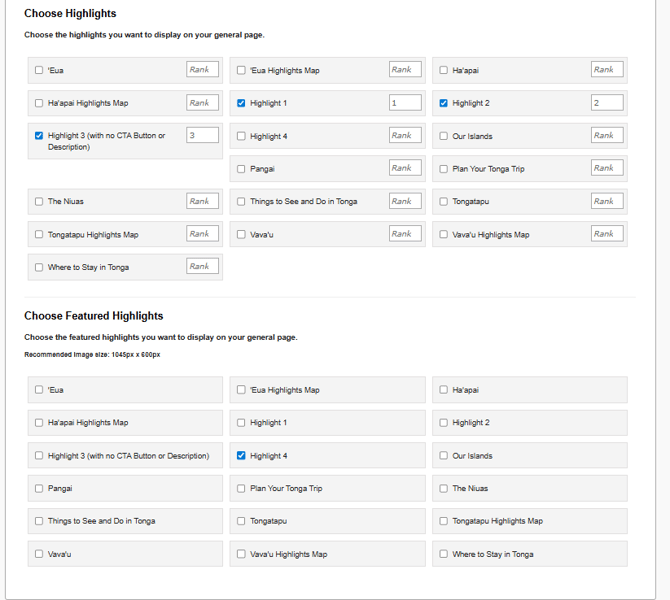Tick Vava'u Highlights Map in Featured Highlights
This screenshot has height=600, width=670.
click(x=241, y=554)
